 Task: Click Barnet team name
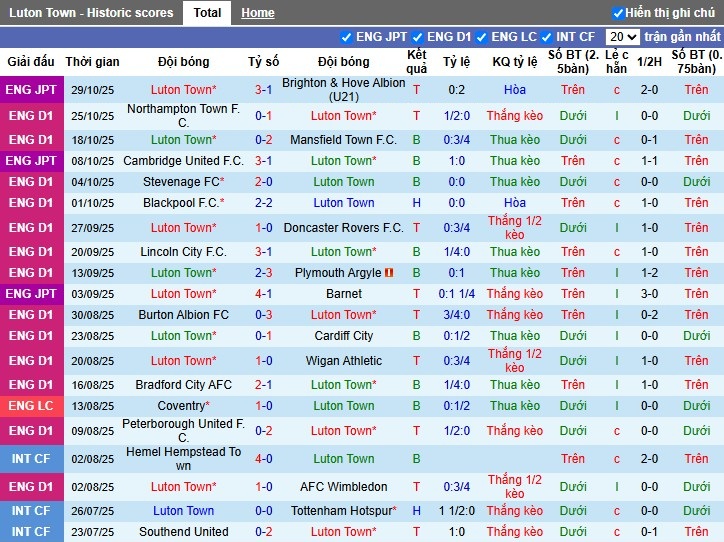344,294
